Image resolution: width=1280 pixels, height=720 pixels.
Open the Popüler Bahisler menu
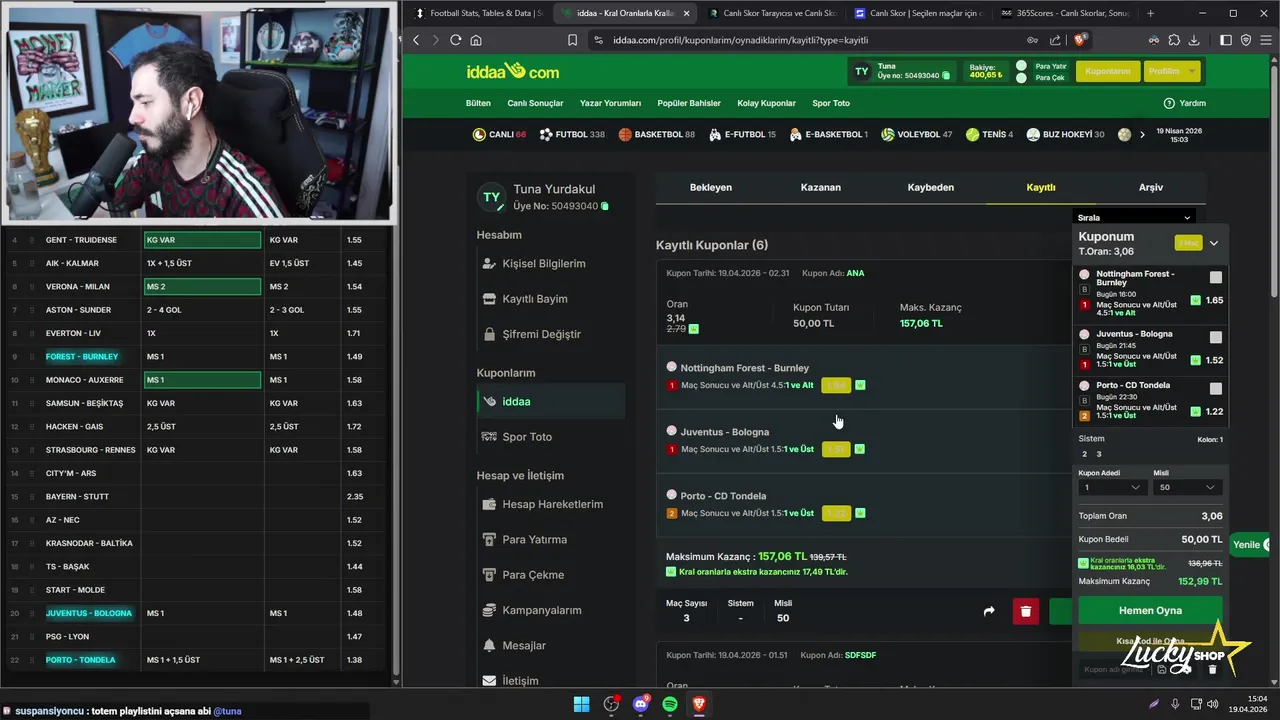click(689, 103)
